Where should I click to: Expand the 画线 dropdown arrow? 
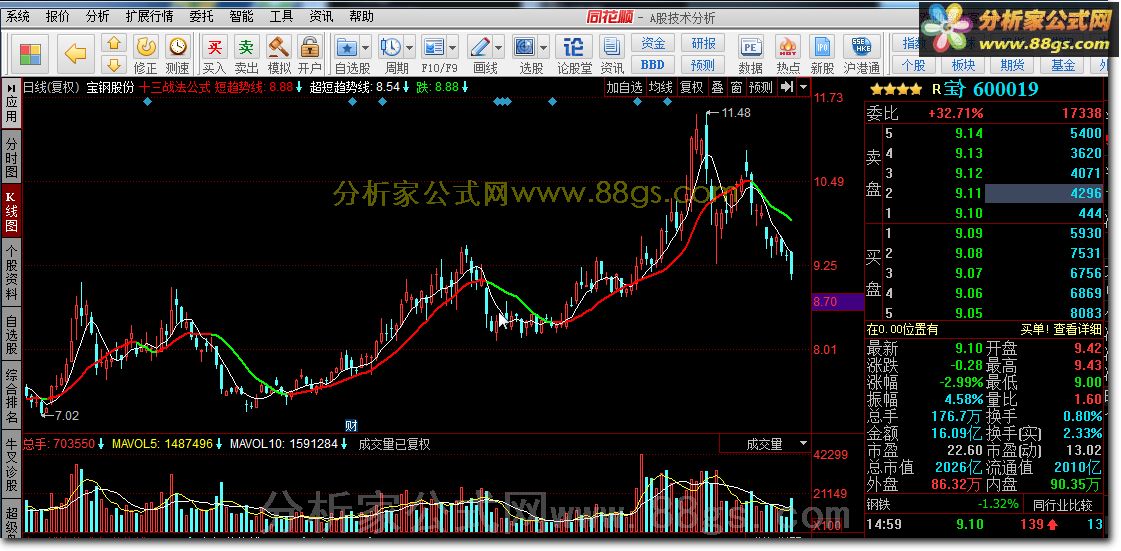coord(498,49)
